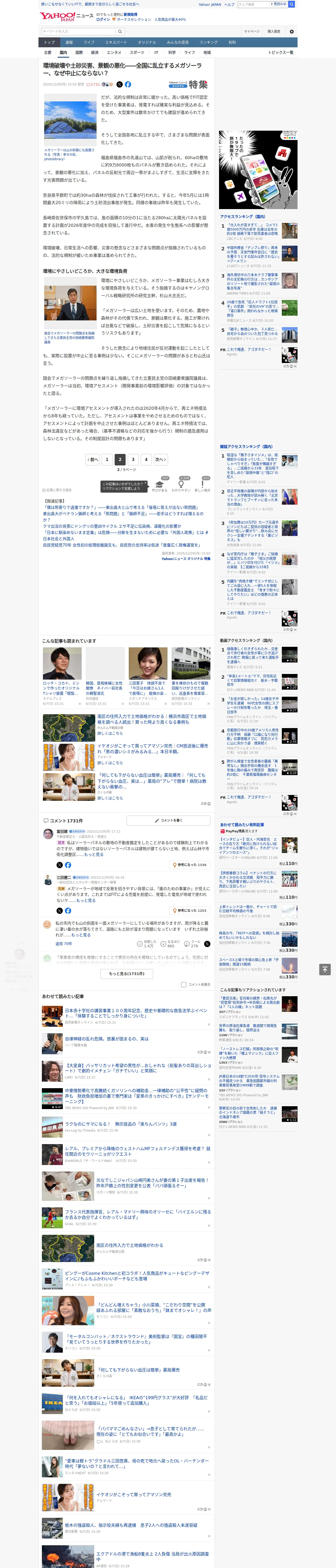Screen dimensions: 336x1568
Task: Click the magnifier icon in keyword search
Action: click(x=120, y=32)
